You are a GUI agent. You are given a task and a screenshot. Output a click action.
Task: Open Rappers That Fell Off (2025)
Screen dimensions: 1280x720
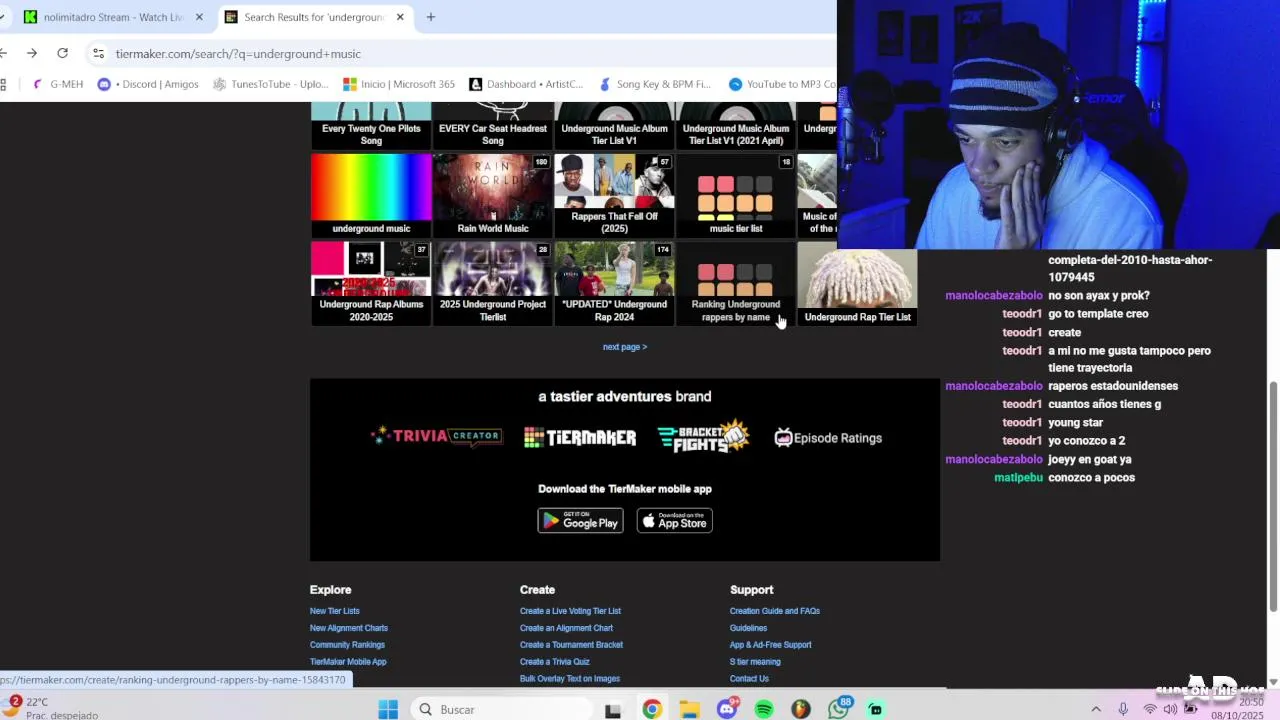click(614, 195)
